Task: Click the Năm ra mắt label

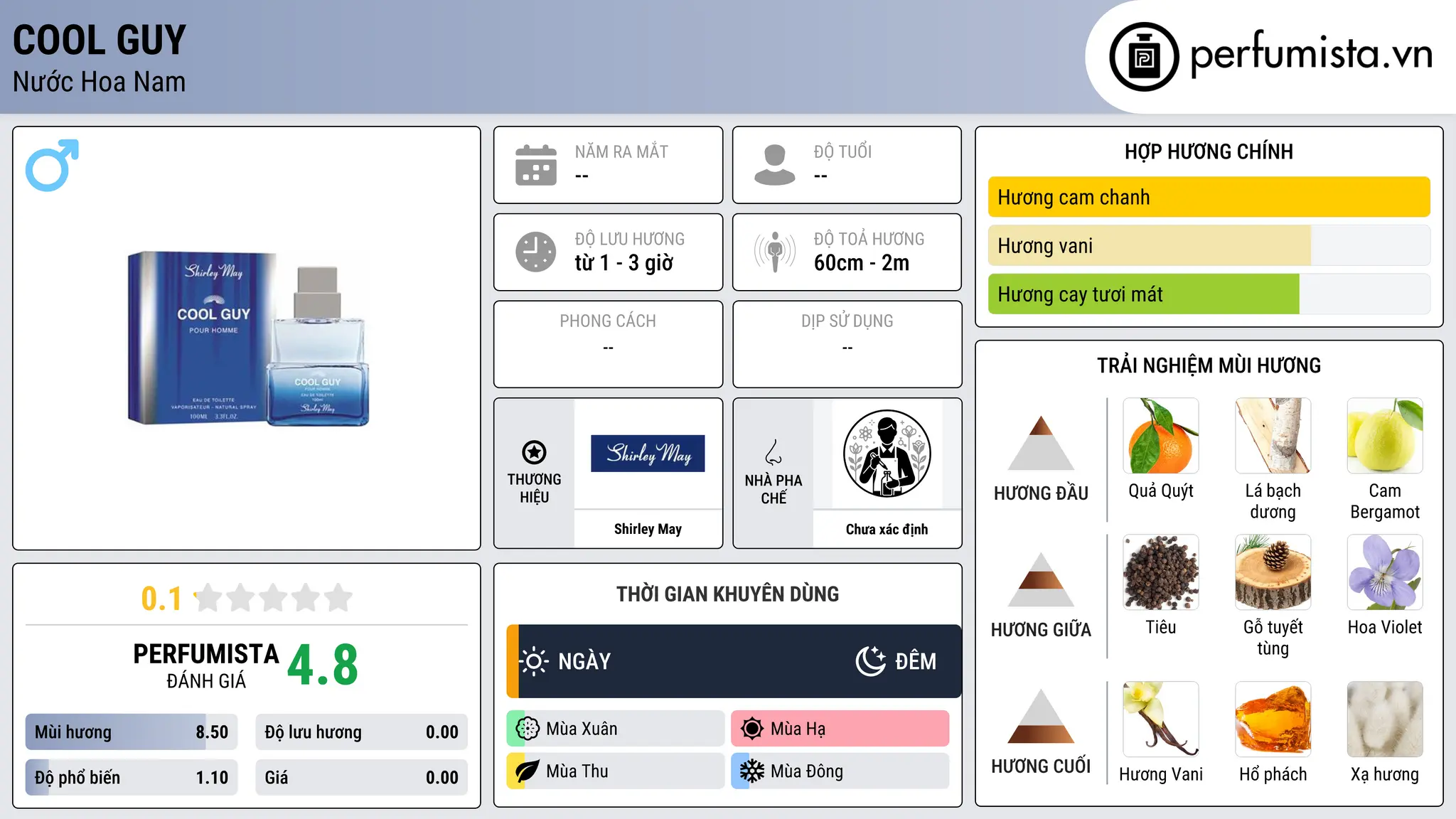Action: pyautogui.click(x=621, y=151)
